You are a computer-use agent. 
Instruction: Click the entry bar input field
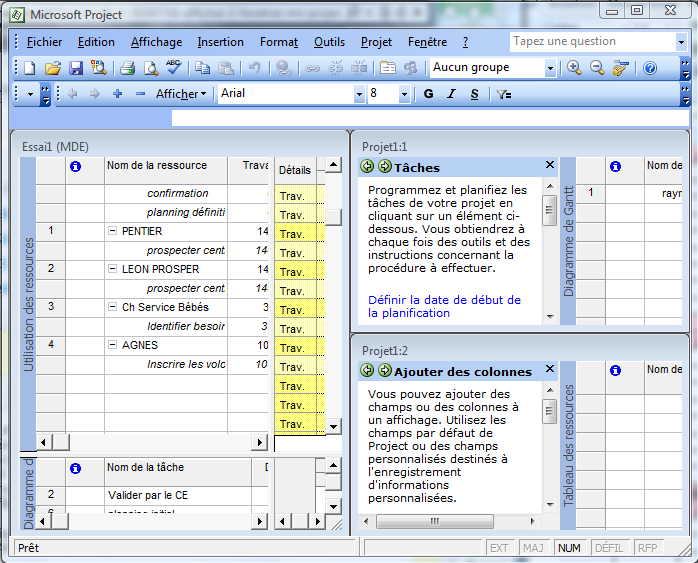430,118
